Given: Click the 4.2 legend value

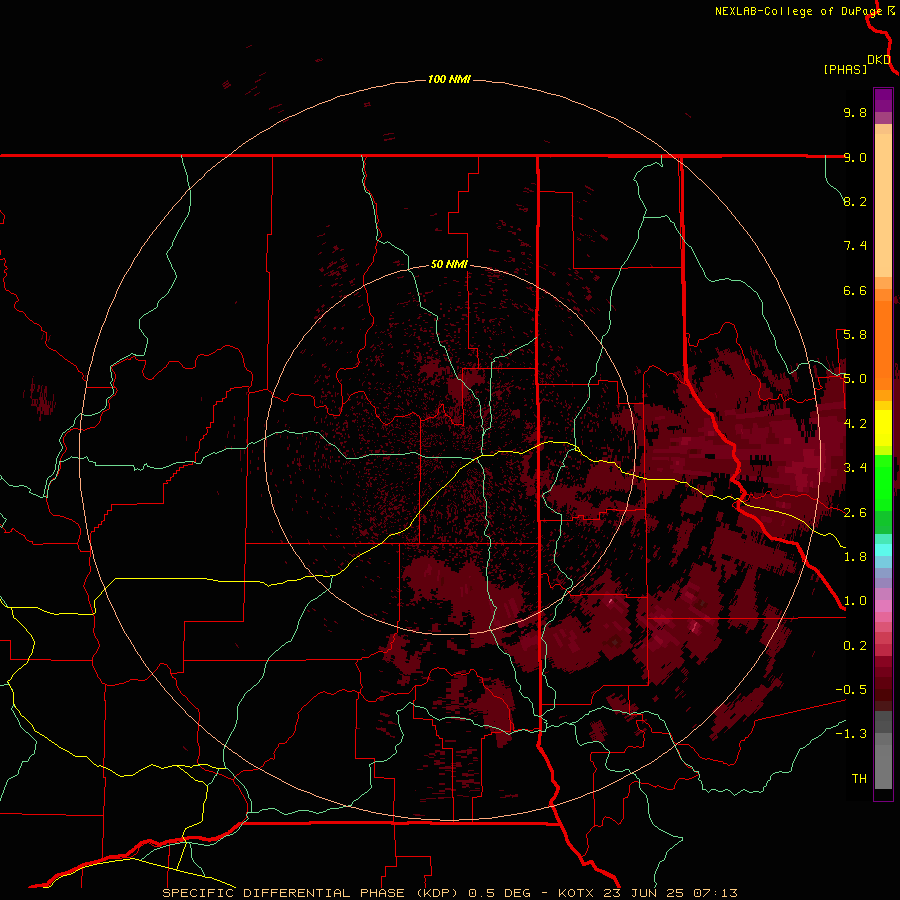Looking at the screenshot, I should 855,424.
